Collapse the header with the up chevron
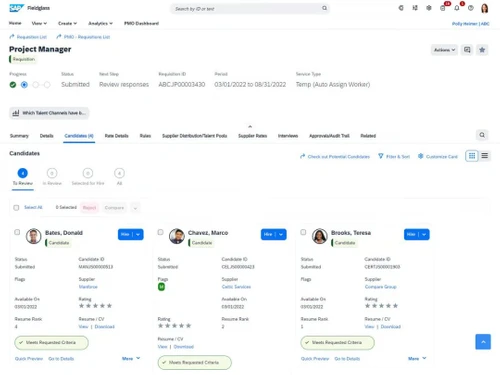The height and width of the screenshot is (375, 500). (250, 126)
